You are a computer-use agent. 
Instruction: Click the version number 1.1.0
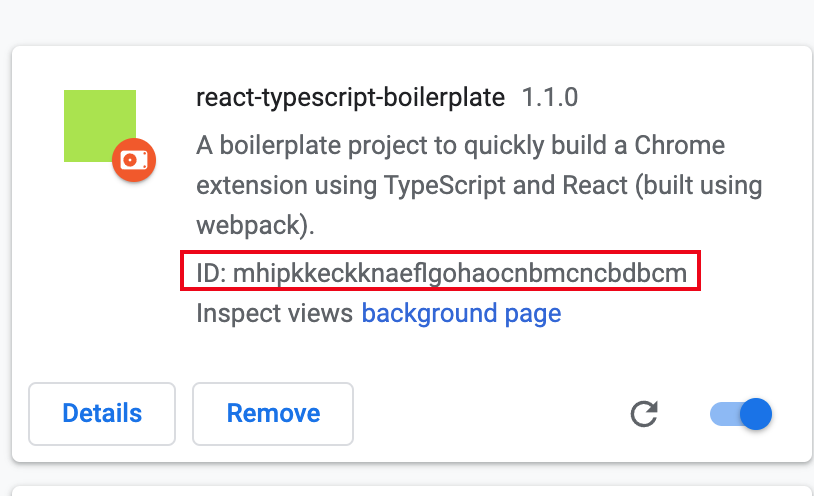click(x=549, y=98)
